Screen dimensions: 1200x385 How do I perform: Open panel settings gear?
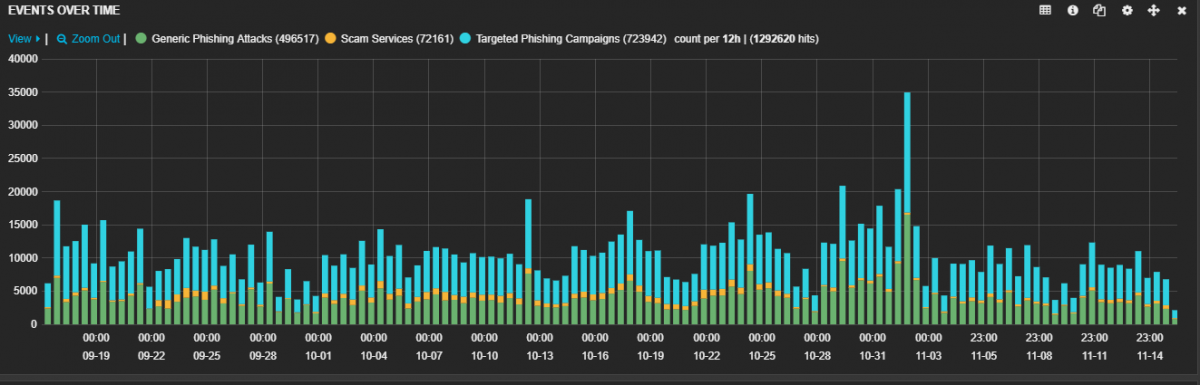tap(1127, 10)
